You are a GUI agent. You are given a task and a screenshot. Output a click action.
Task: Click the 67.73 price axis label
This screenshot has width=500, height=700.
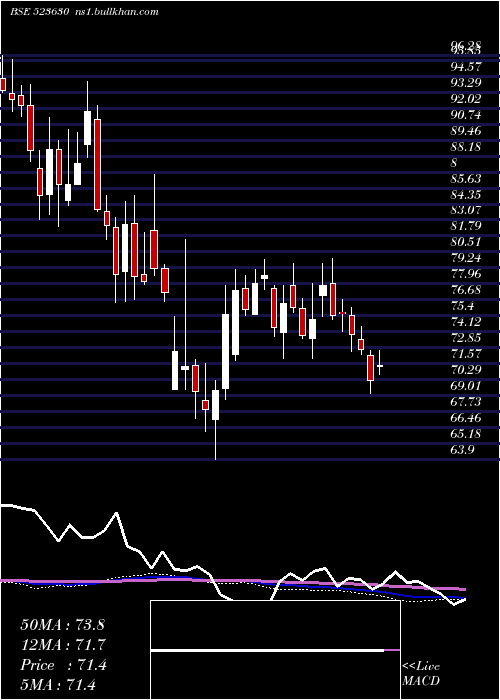coord(466,402)
